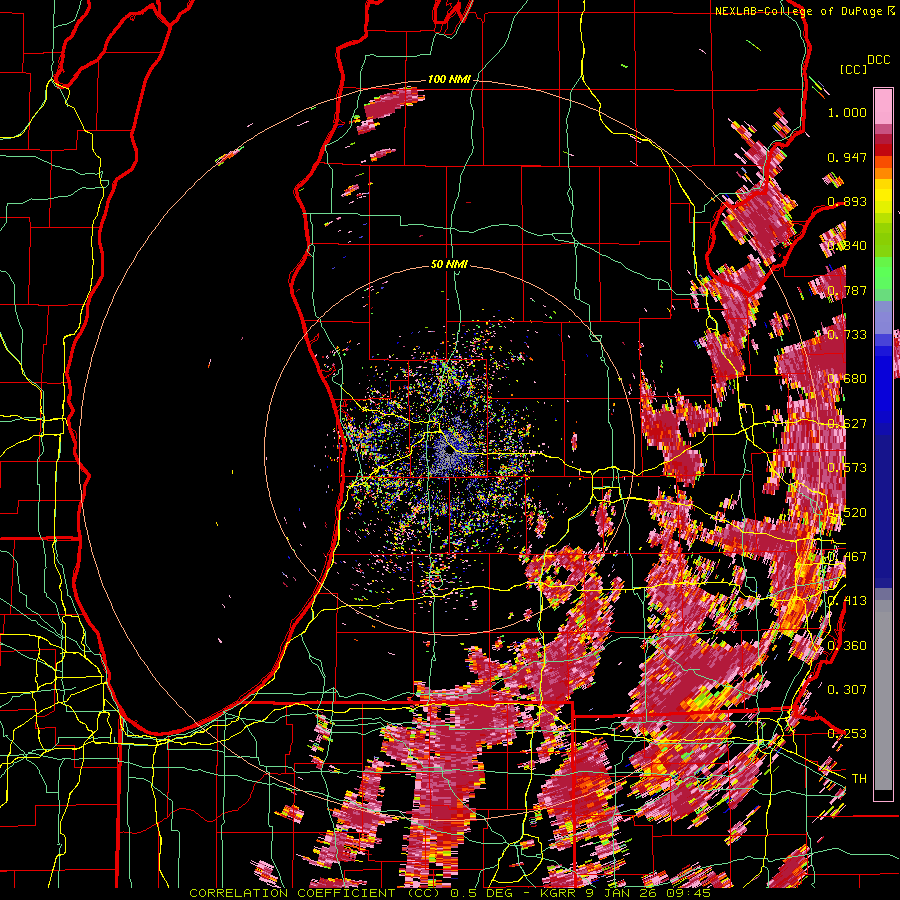Pick the dark navy color bar segment
This screenshot has height=900, width=900.
(883, 511)
